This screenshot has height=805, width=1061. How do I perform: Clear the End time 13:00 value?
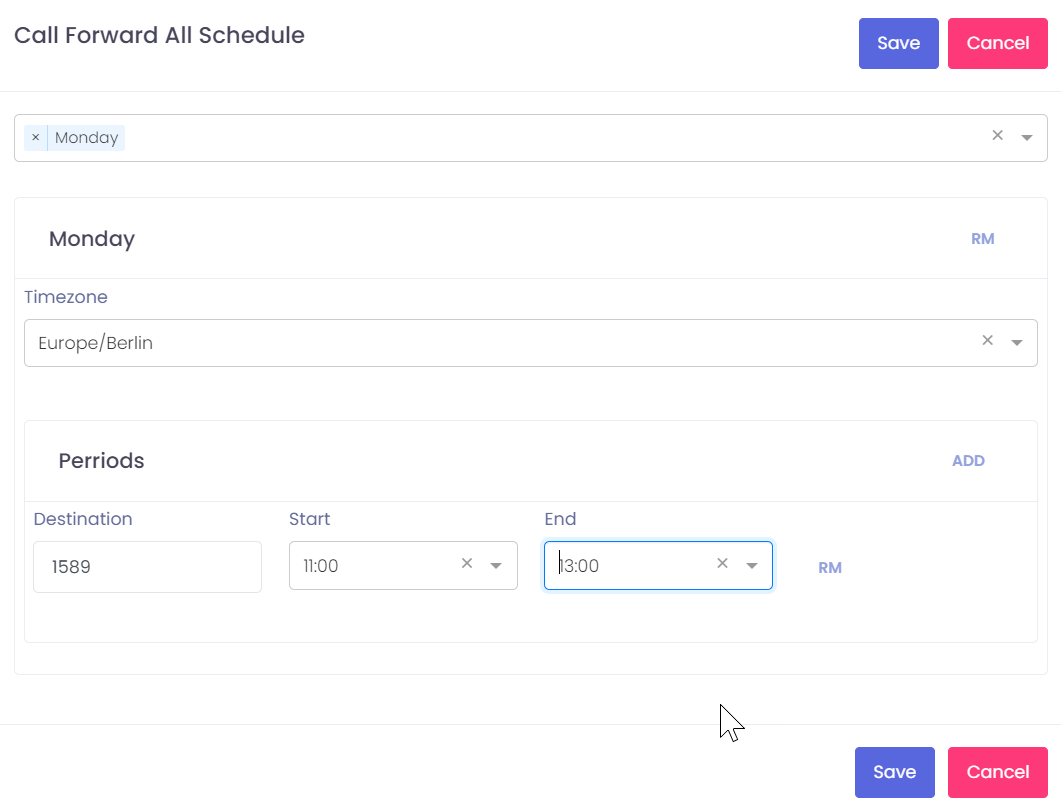[722, 564]
